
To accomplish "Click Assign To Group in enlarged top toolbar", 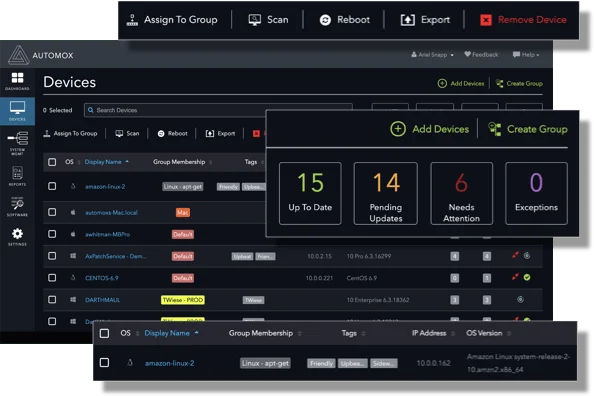I will [x=172, y=20].
